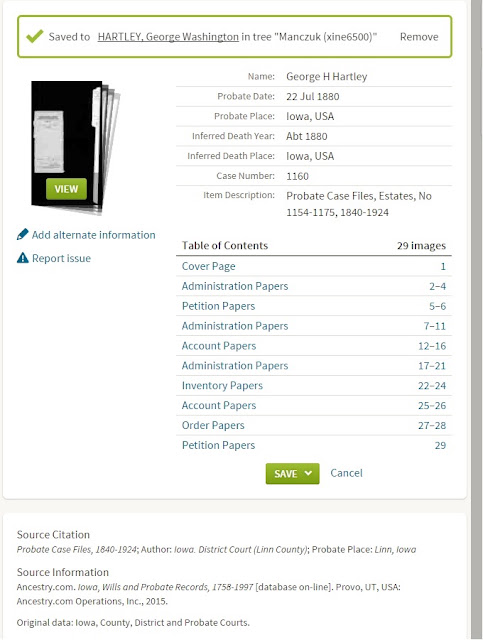Click the green checkmark saved icon
Viewport: 483px width, 640px height.
[35, 36]
